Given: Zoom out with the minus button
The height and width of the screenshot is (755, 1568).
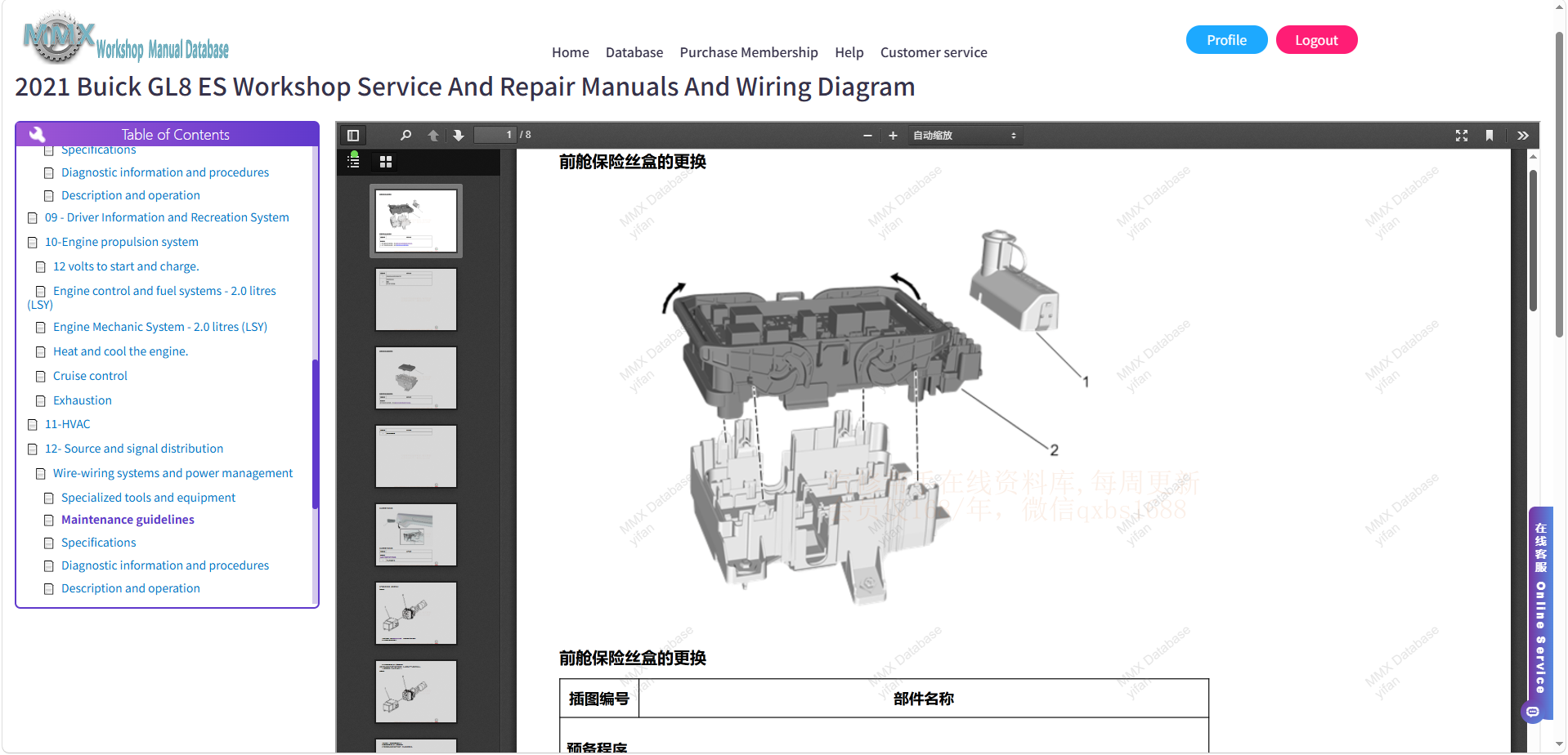Looking at the screenshot, I should [x=867, y=136].
